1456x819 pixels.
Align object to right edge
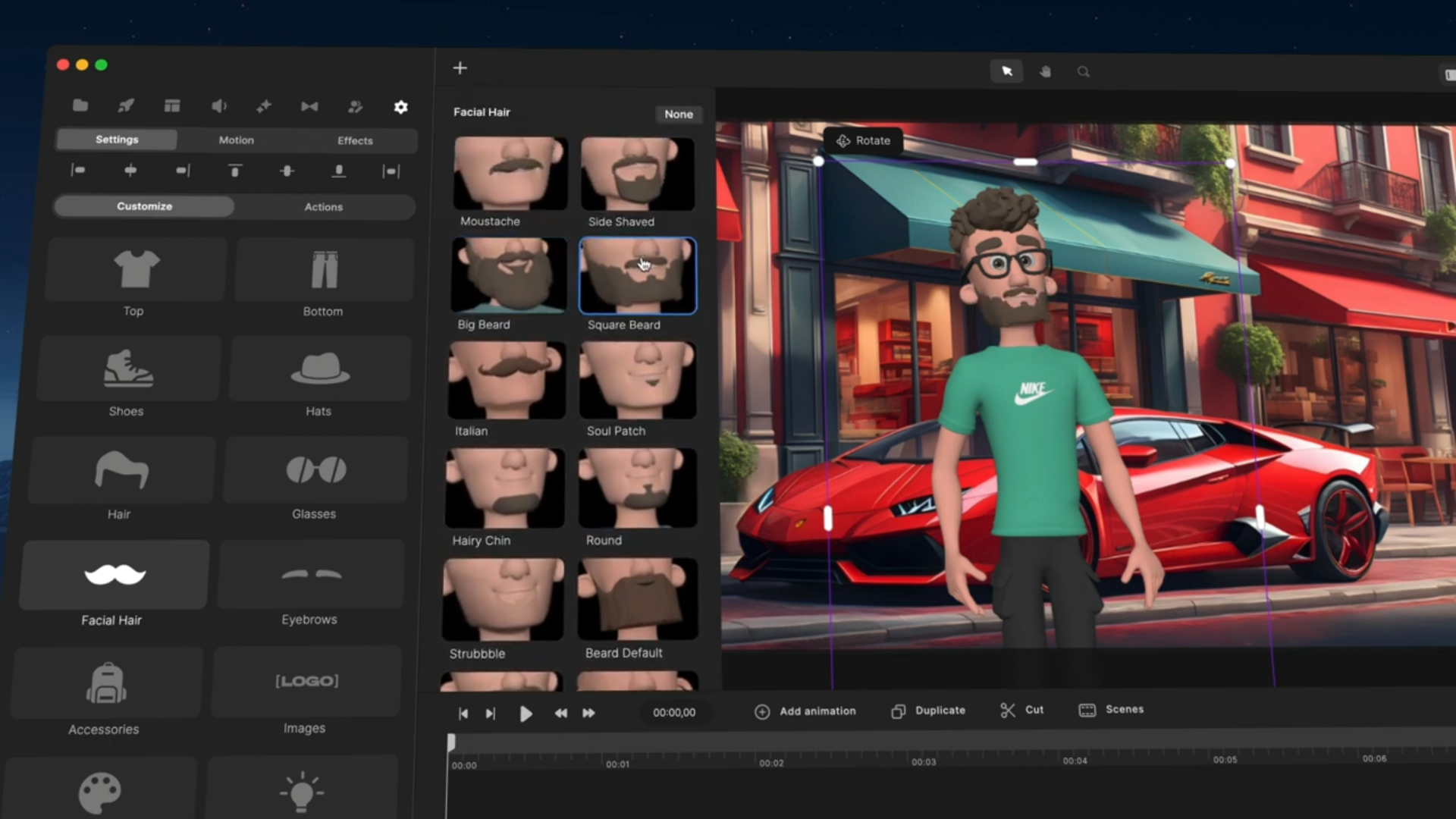[183, 171]
